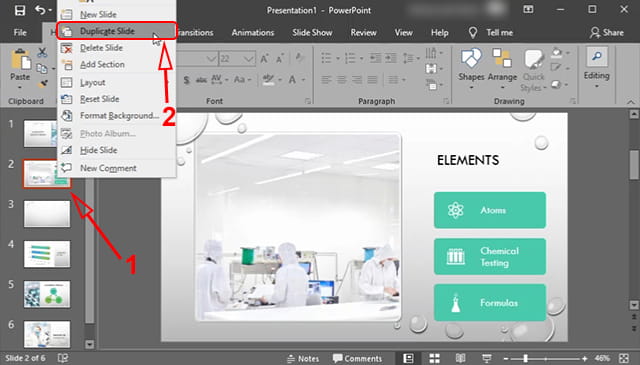Toggle the Comments pane
This screenshot has width=640, height=365.
tap(357, 358)
